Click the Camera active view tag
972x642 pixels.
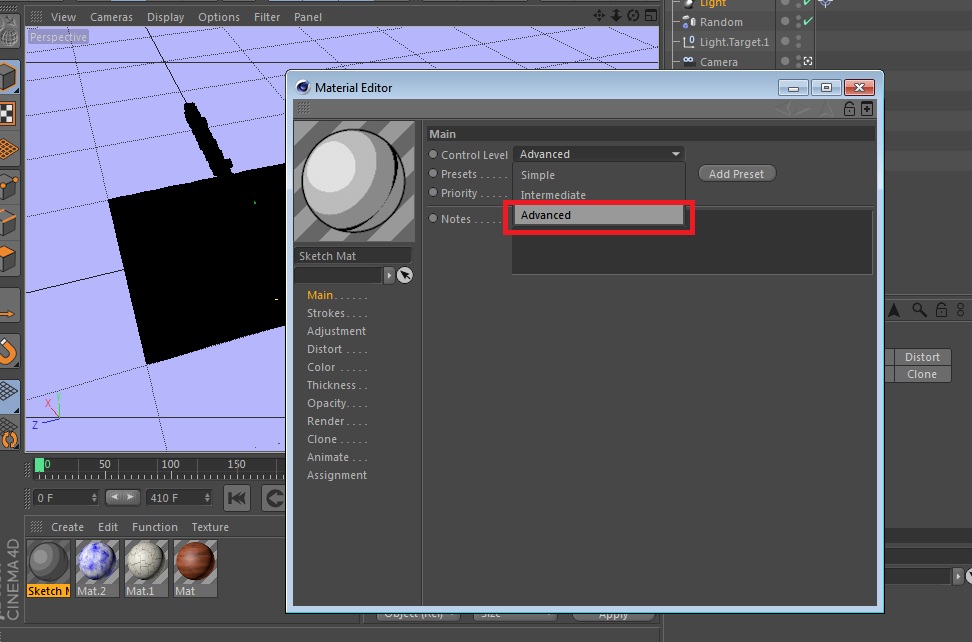pos(808,61)
